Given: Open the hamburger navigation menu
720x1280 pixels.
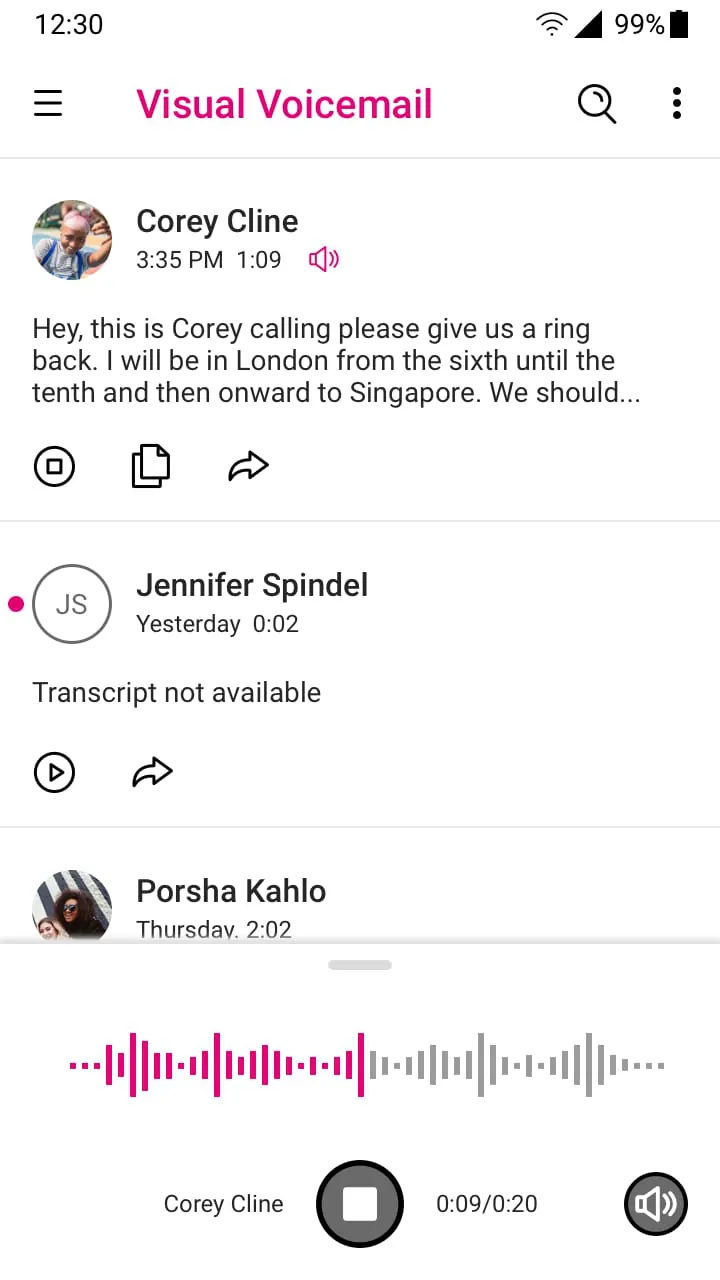Looking at the screenshot, I should point(48,104).
